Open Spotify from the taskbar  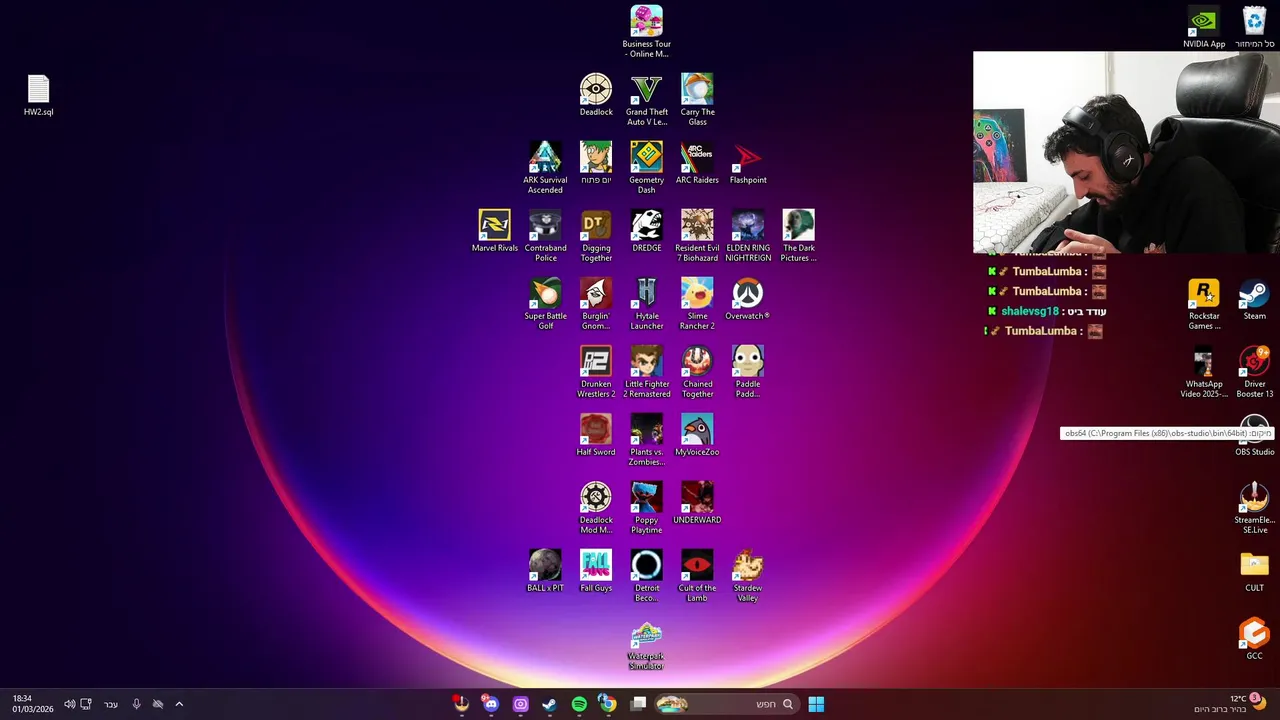tap(579, 704)
